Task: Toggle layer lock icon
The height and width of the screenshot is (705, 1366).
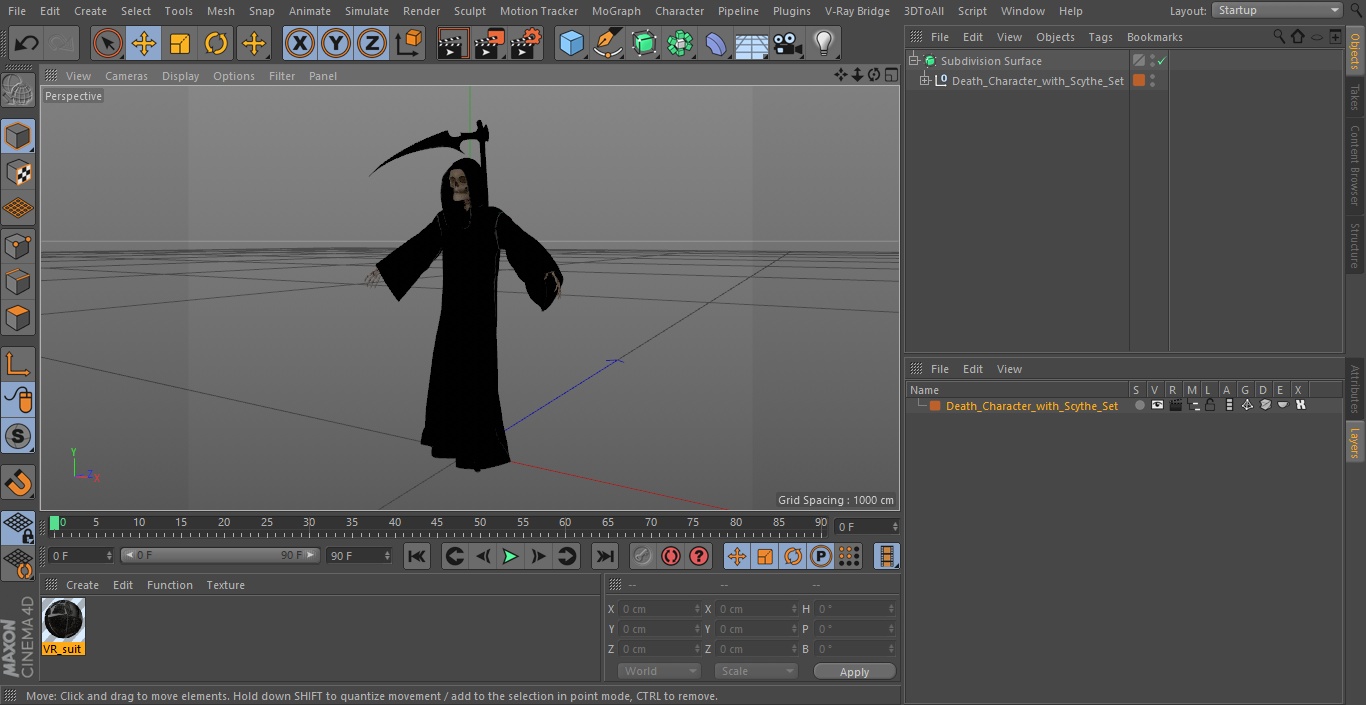Action: 1210,405
